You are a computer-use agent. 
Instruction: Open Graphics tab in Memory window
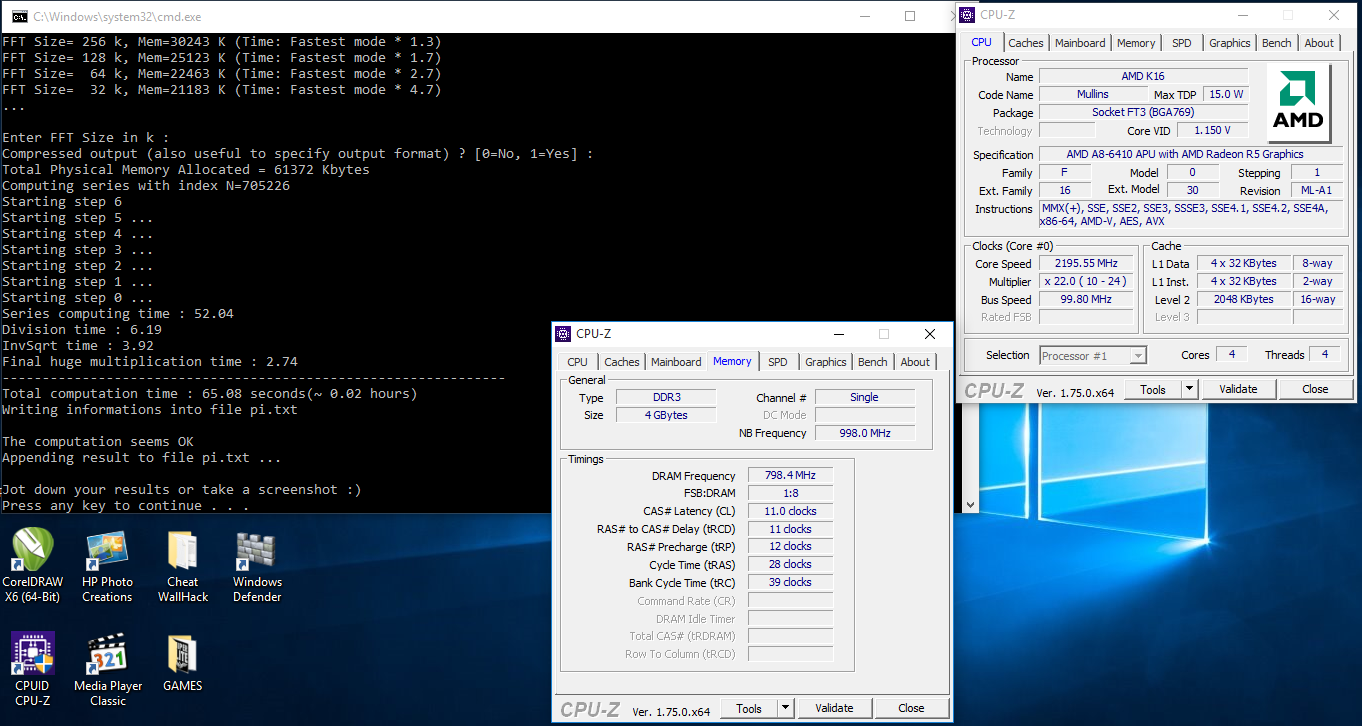click(825, 362)
